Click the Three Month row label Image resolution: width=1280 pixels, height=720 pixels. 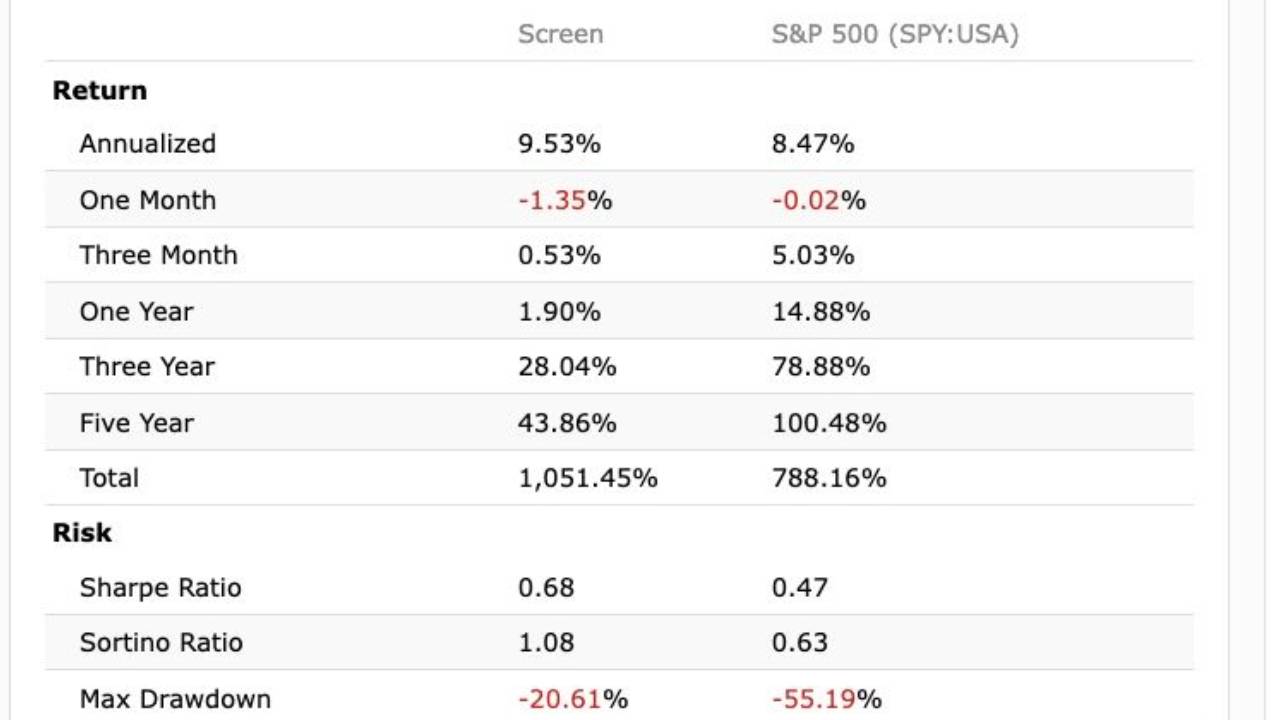[159, 256]
